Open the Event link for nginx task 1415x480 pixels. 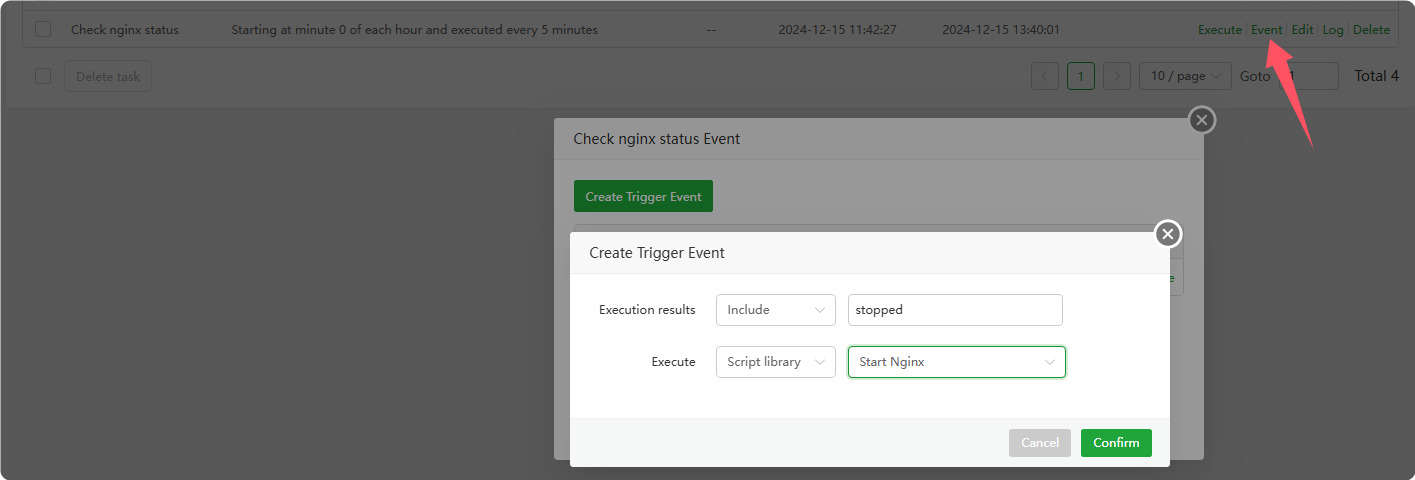(1266, 30)
